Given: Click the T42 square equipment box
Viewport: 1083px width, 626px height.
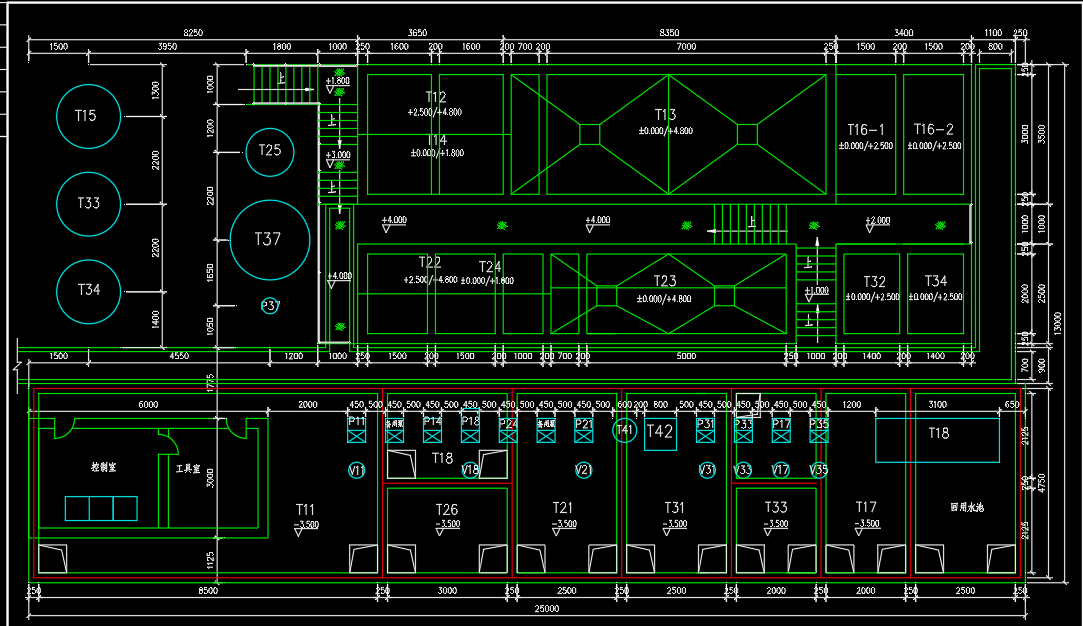Looking at the screenshot, I should [x=660, y=433].
